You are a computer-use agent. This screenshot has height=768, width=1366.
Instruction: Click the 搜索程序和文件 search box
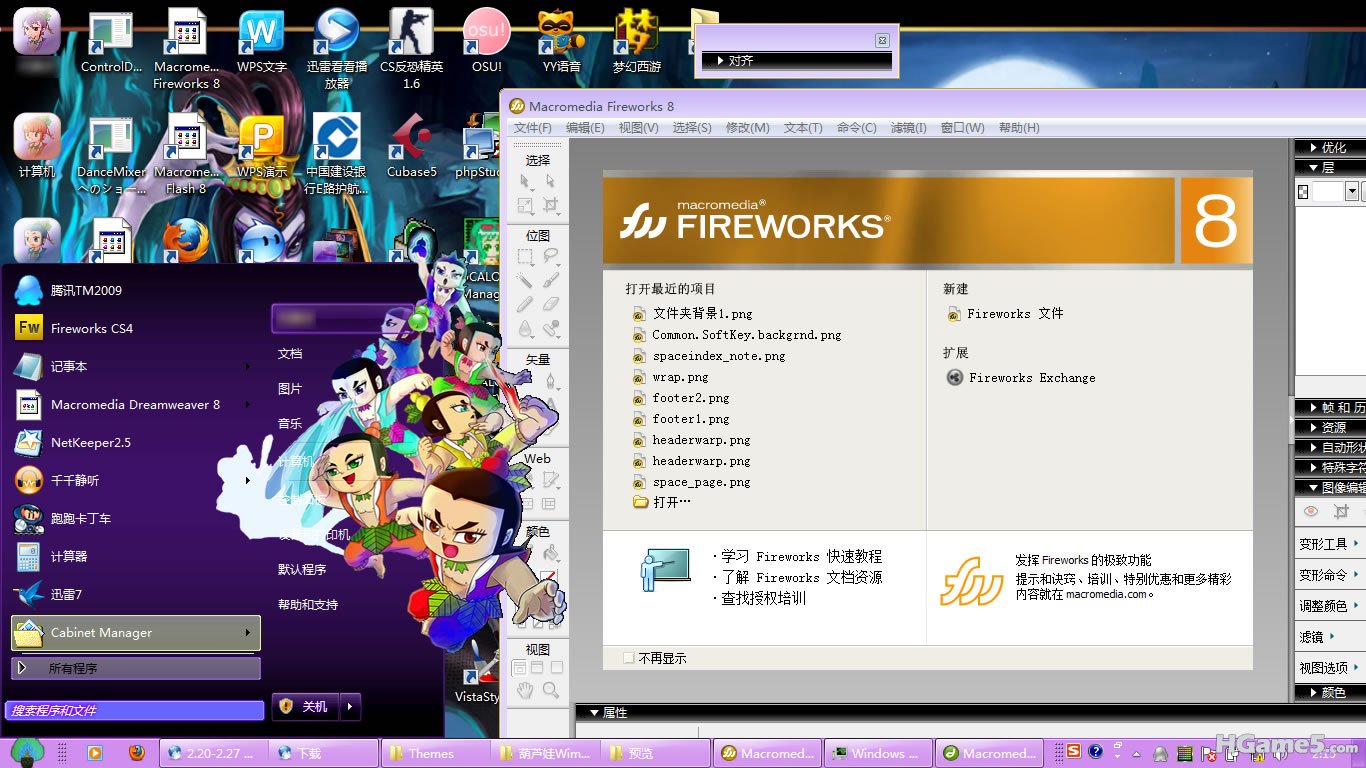[x=135, y=710]
